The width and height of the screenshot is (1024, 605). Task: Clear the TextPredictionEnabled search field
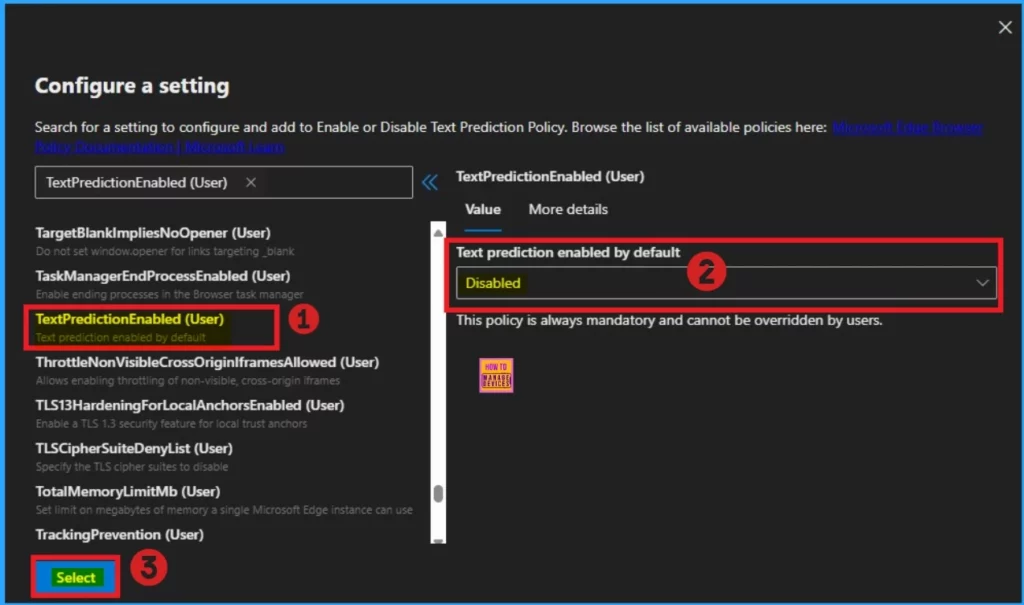pyautogui.click(x=251, y=182)
